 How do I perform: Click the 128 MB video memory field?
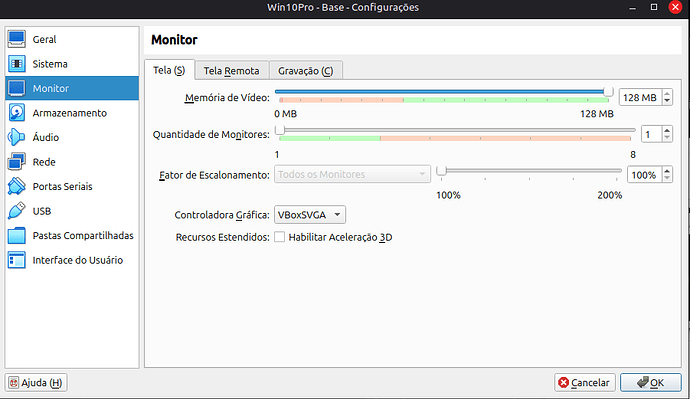[x=640, y=97]
